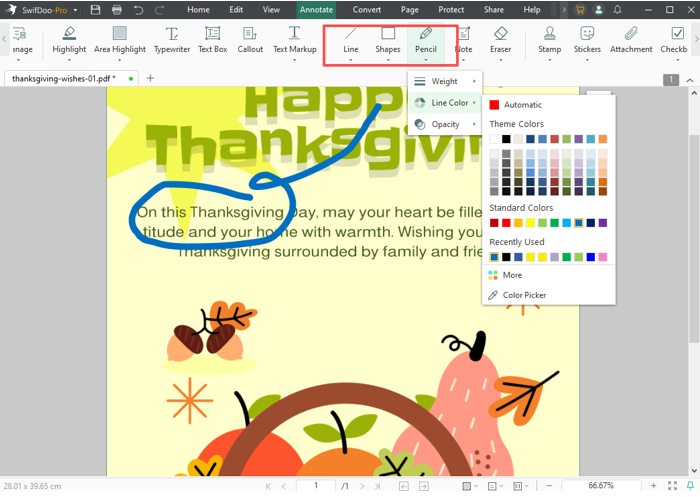Pick black from Theme Colors row
The image size is (700, 497).
tap(506, 139)
